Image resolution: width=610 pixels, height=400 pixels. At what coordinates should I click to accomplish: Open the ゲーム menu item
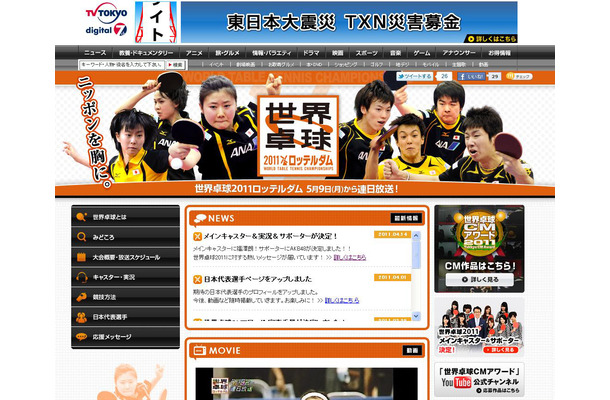(422, 53)
